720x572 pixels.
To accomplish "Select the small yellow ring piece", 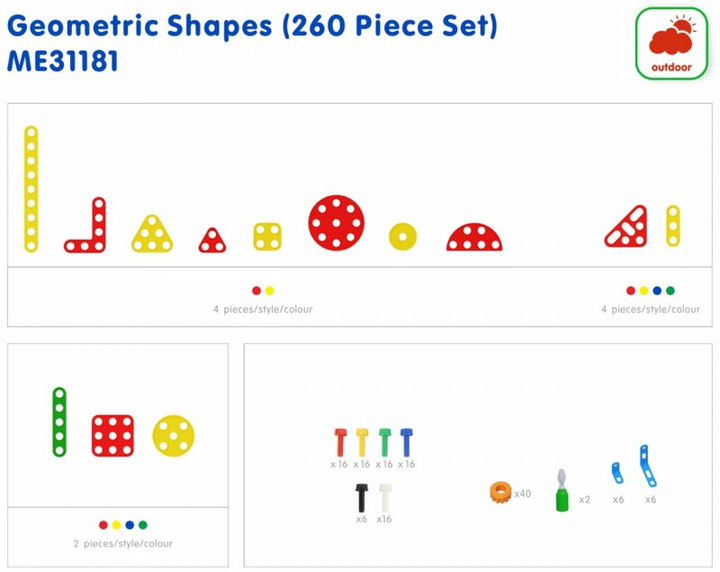I will pyautogui.click(x=403, y=237).
